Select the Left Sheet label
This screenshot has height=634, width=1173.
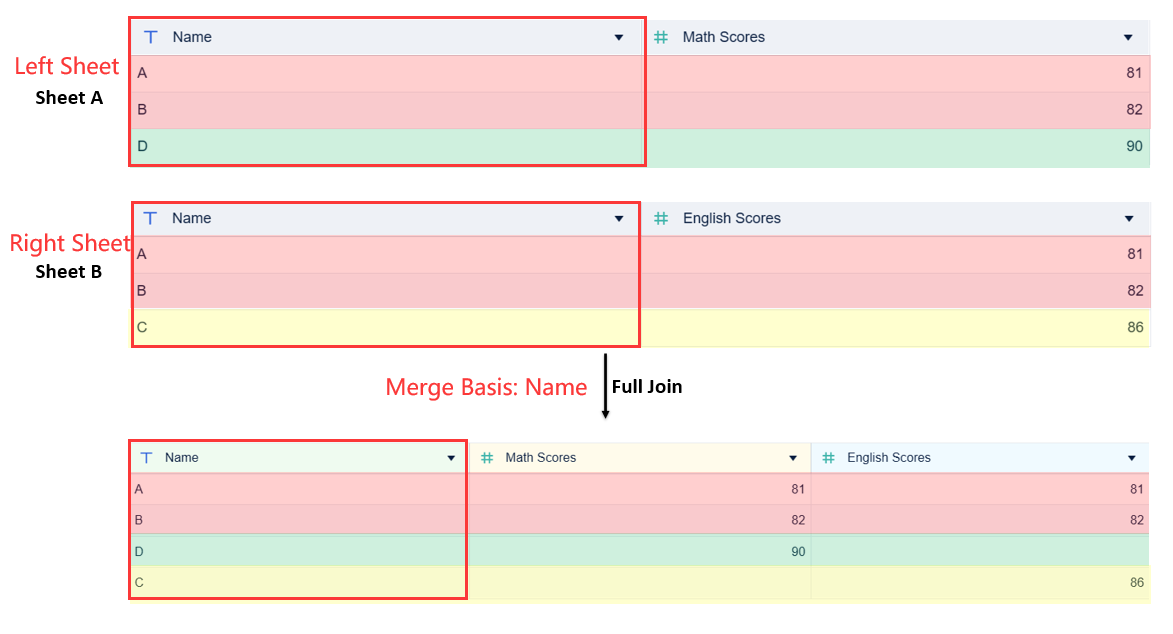[x=67, y=66]
